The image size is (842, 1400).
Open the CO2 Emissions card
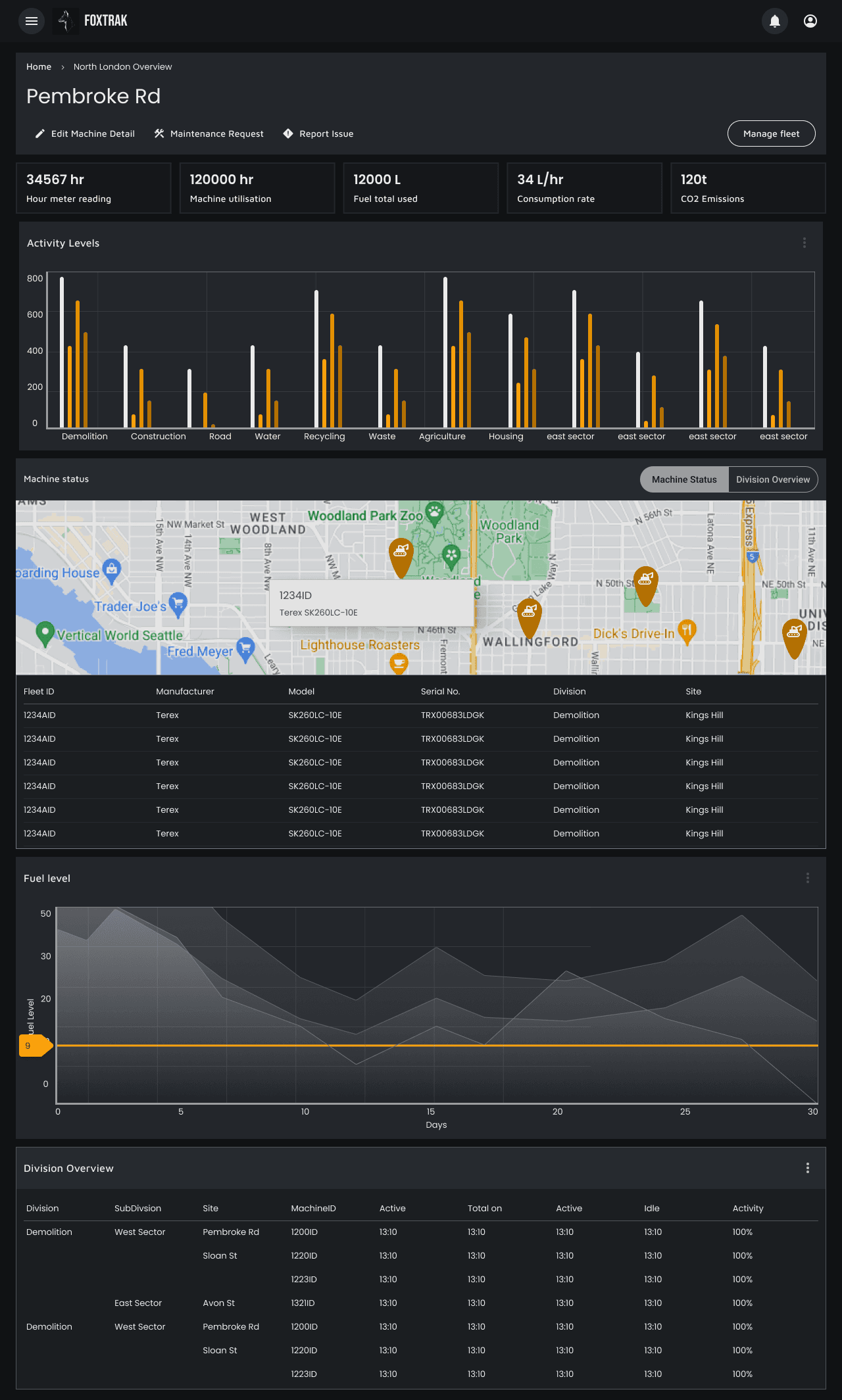(748, 188)
